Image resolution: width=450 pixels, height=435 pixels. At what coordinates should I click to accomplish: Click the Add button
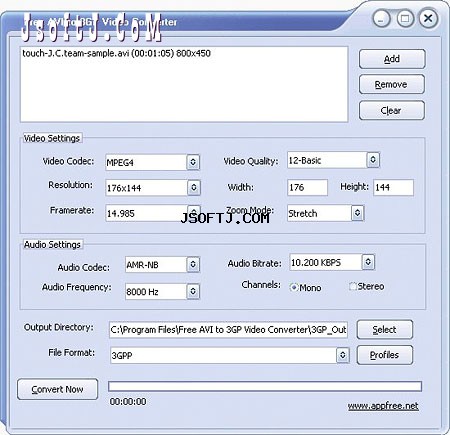(x=392, y=59)
